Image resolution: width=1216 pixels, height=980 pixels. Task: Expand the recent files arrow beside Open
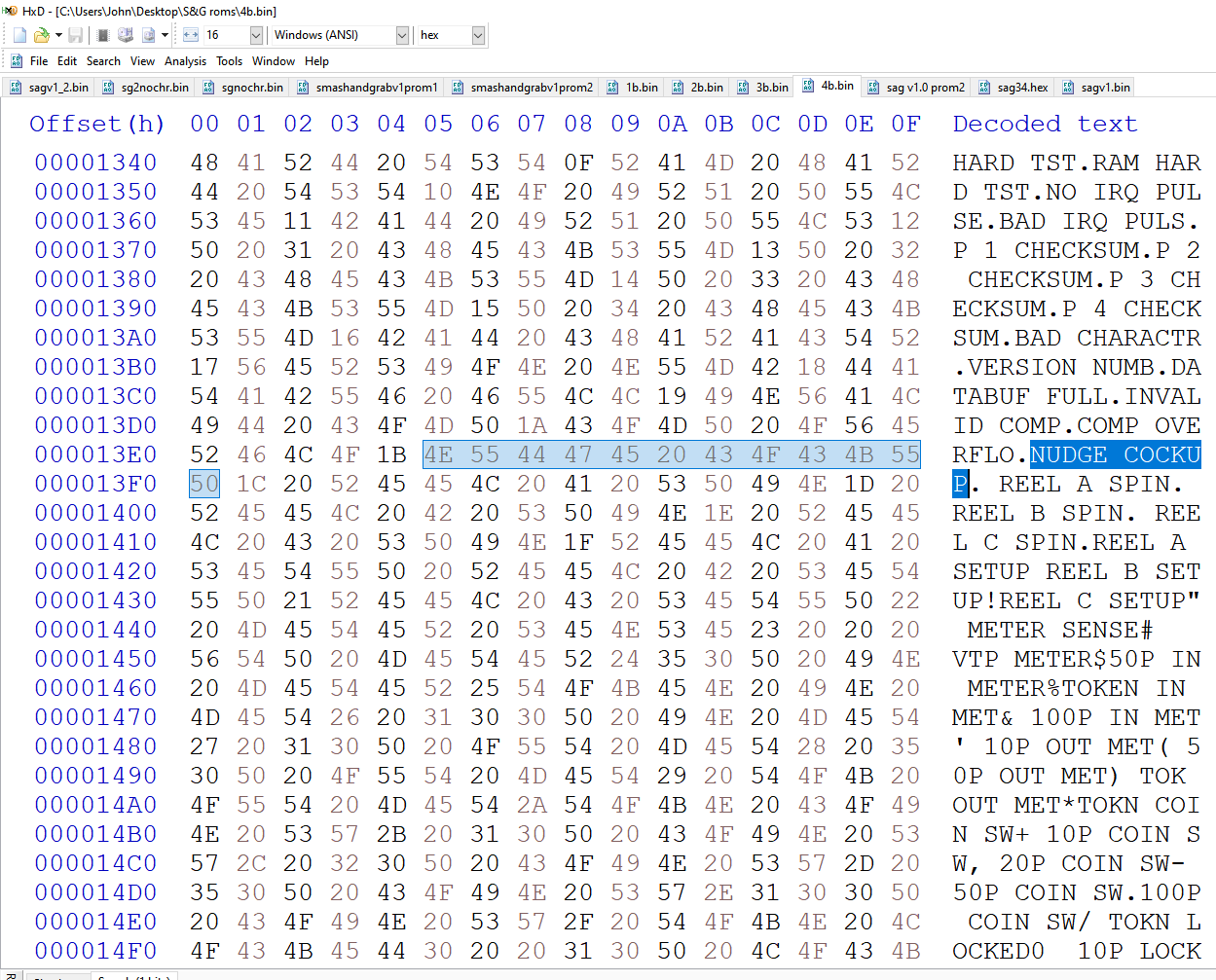(58, 35)
